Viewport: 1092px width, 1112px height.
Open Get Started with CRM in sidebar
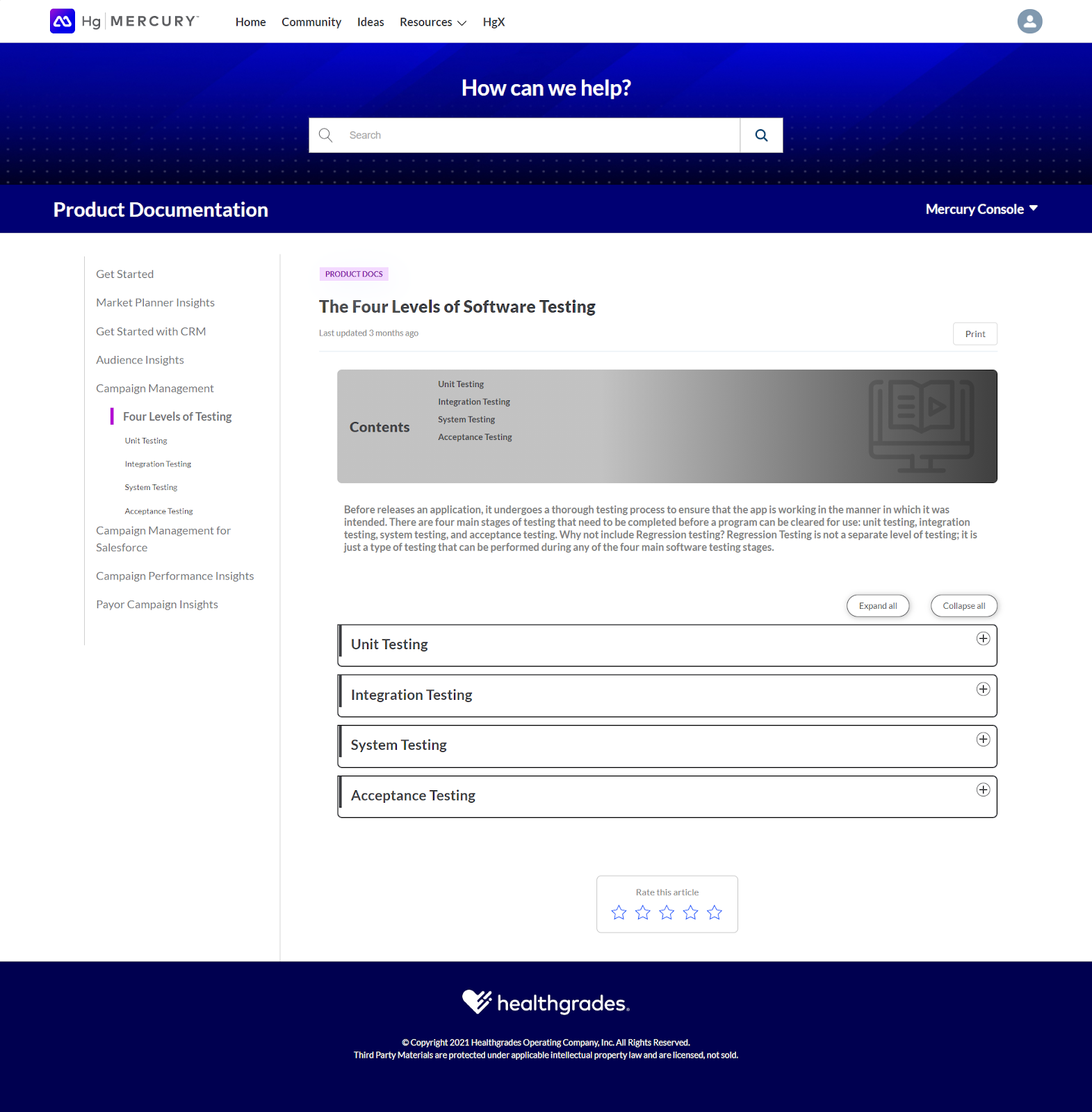[x=151, y=332]
